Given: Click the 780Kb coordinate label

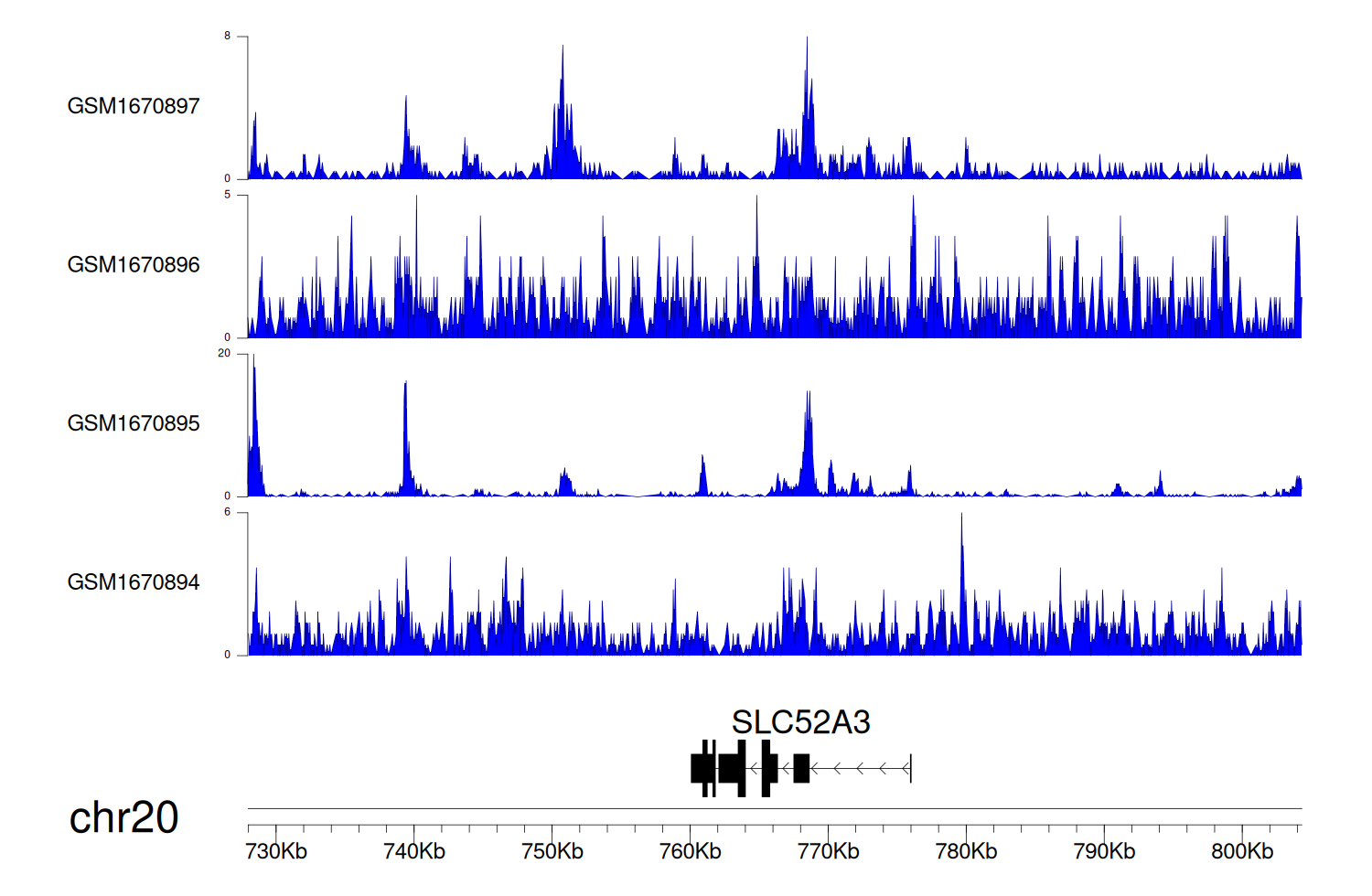Looking at the screenshot, I should [966, 851].
